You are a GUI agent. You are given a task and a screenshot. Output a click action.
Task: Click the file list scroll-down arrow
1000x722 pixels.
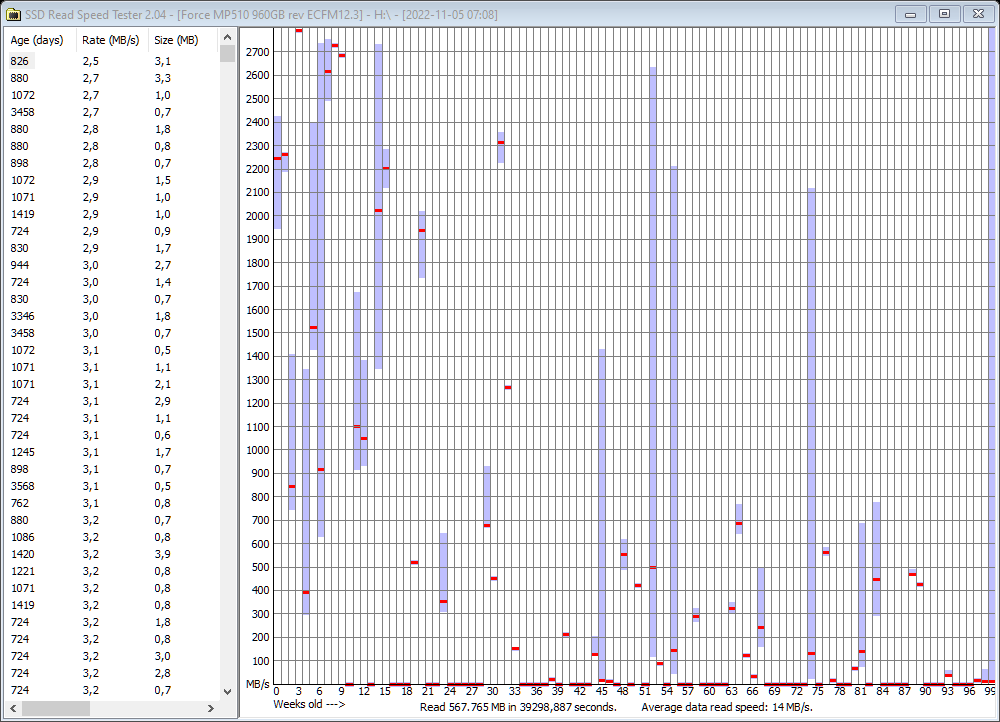pyautogui.click(x=227, y=691)
